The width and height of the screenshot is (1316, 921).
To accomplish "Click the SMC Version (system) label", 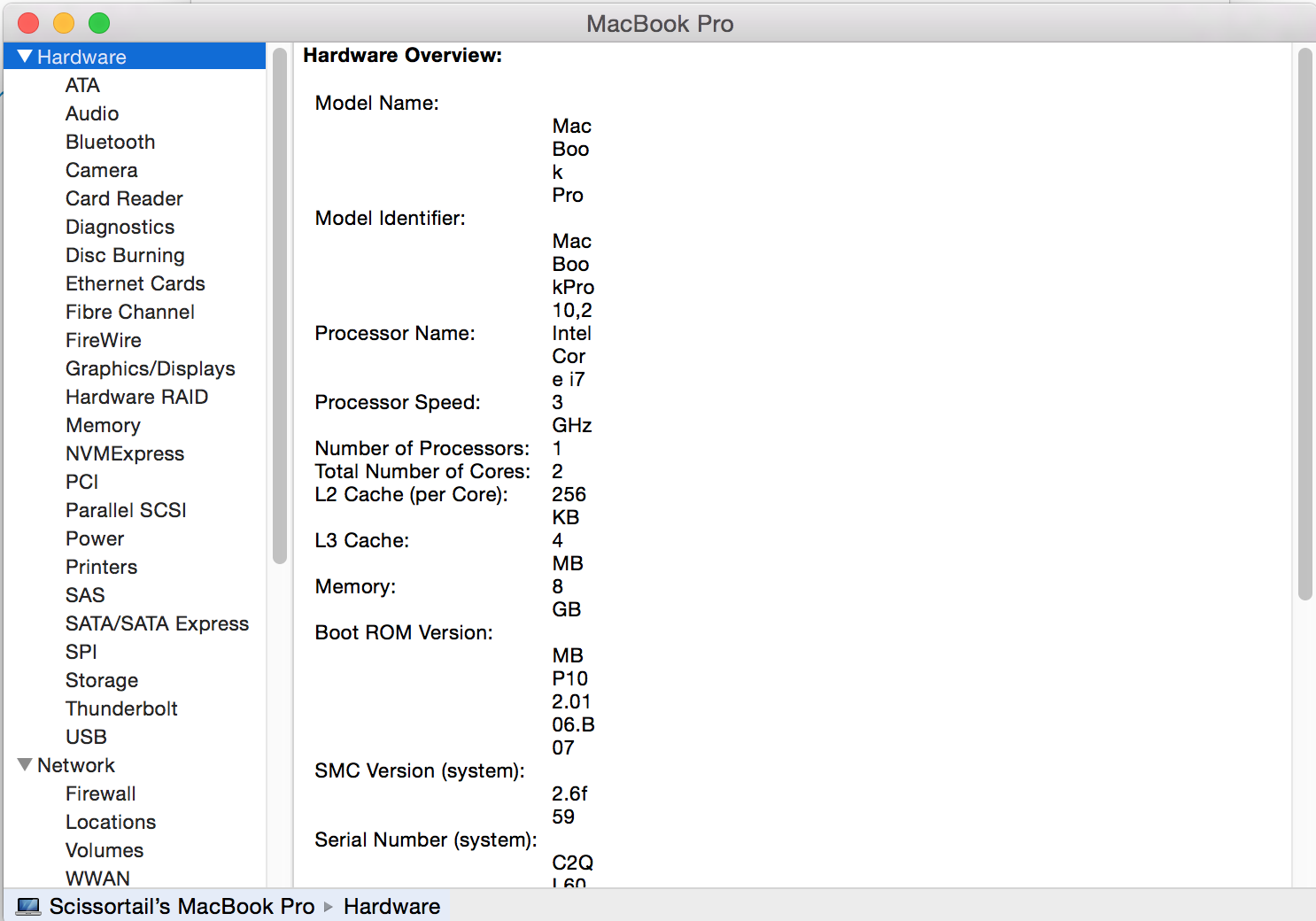I will pyautogui.click(x=420, y=770).
